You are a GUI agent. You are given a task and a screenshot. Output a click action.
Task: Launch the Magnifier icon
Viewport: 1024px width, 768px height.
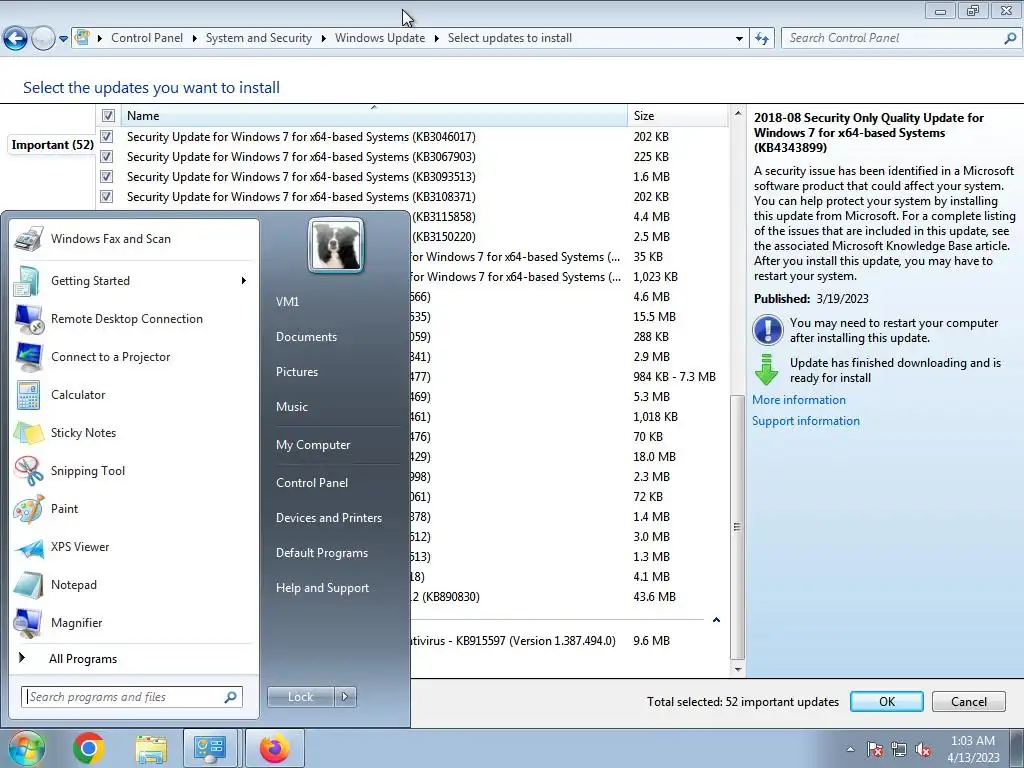click(x=29, y=622)
